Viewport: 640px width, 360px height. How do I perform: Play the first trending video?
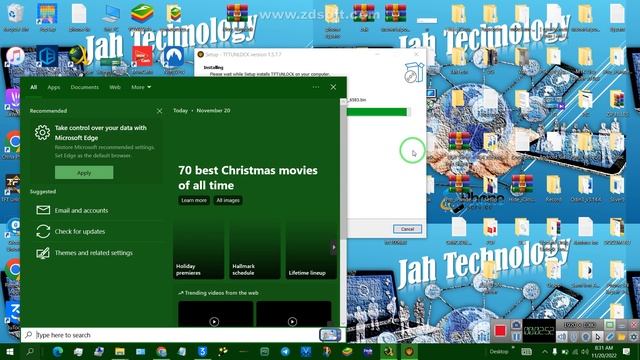(214, 322)
